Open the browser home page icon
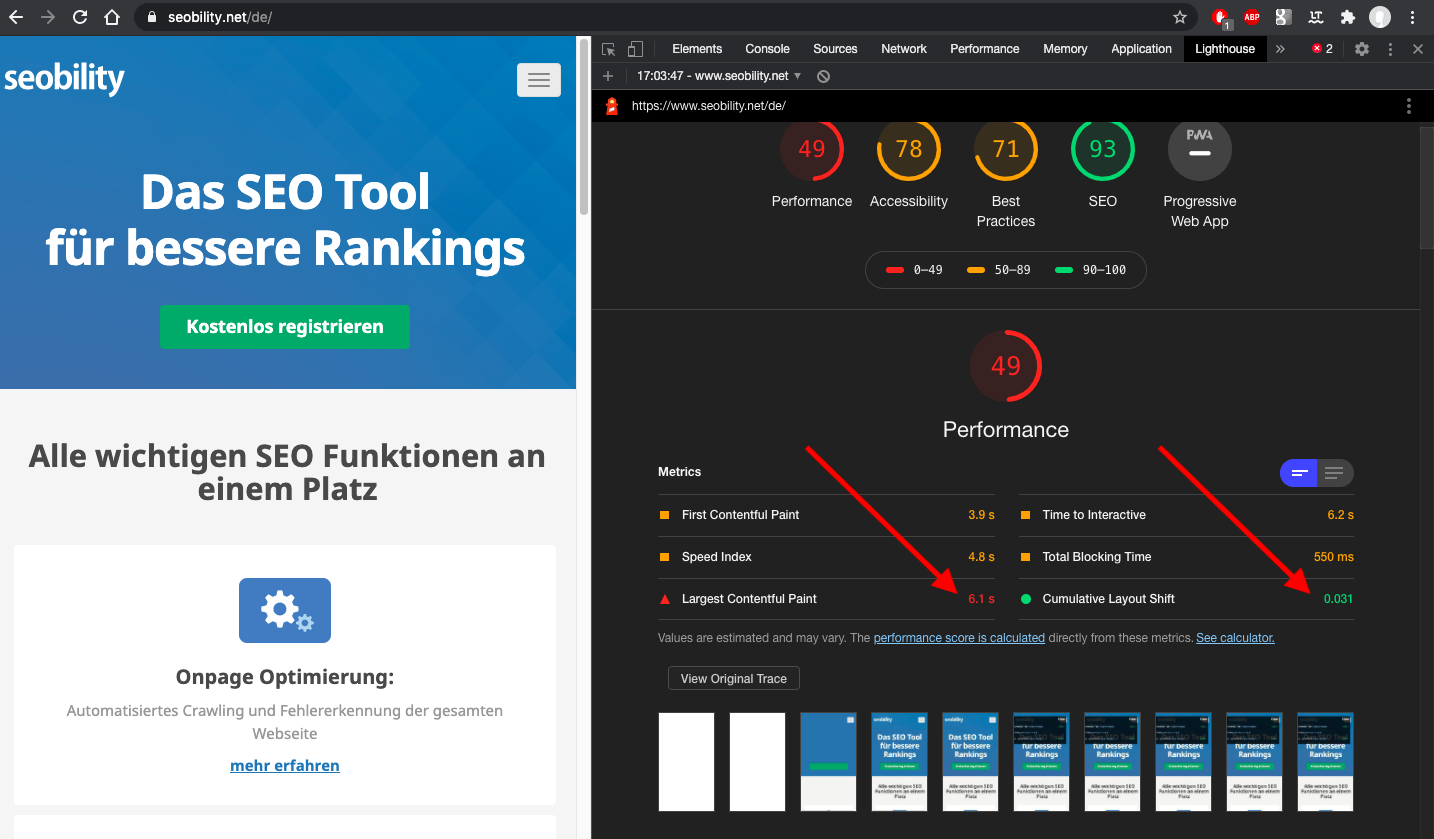1434x839 pixels. tap(112, 17)
